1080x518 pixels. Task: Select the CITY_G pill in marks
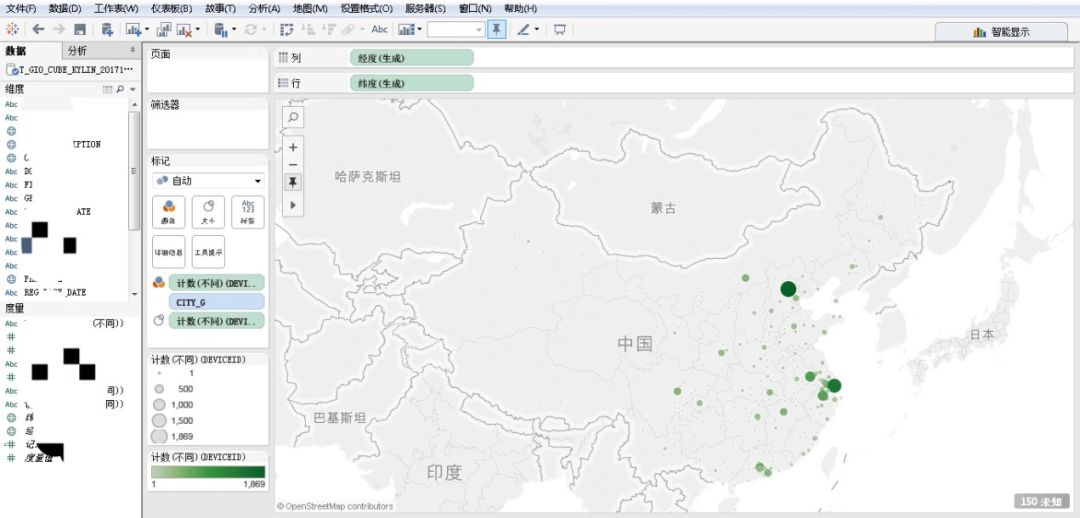click(x=216, y=302)
